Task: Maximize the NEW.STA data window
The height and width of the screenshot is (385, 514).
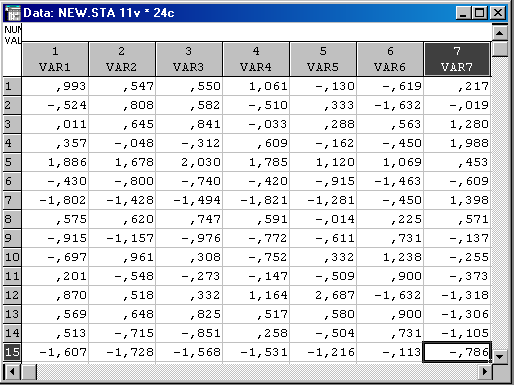Action: [x=480, y=13]
